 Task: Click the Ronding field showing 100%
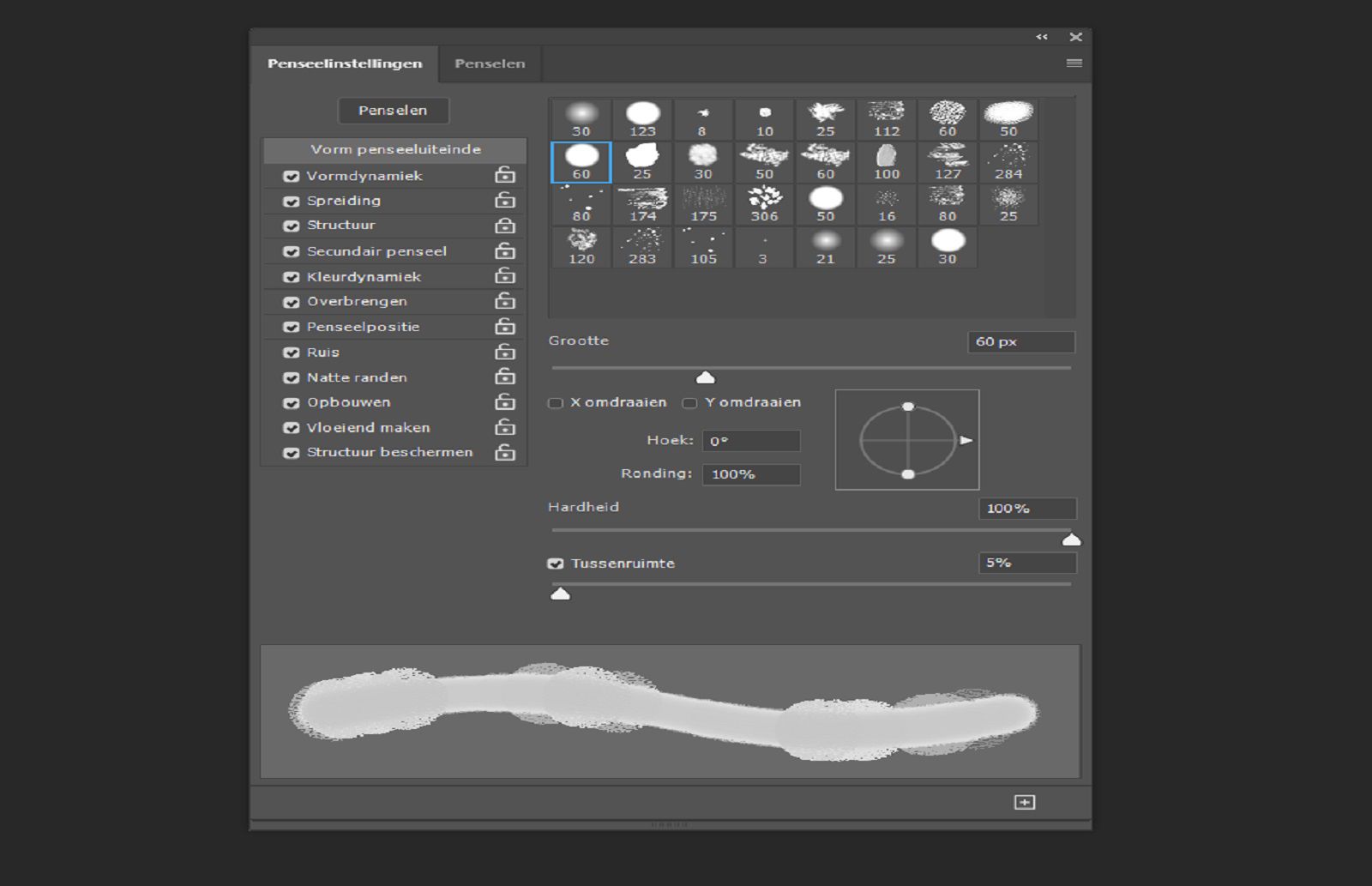[x=751, y=474]
